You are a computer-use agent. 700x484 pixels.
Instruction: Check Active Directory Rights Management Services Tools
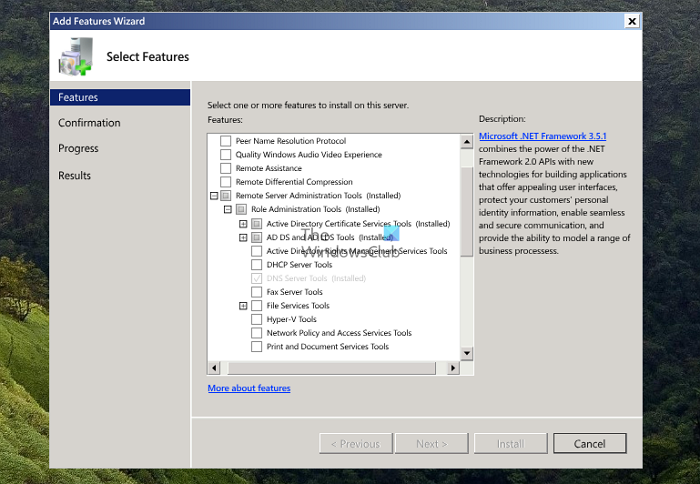tap(256, 251)
